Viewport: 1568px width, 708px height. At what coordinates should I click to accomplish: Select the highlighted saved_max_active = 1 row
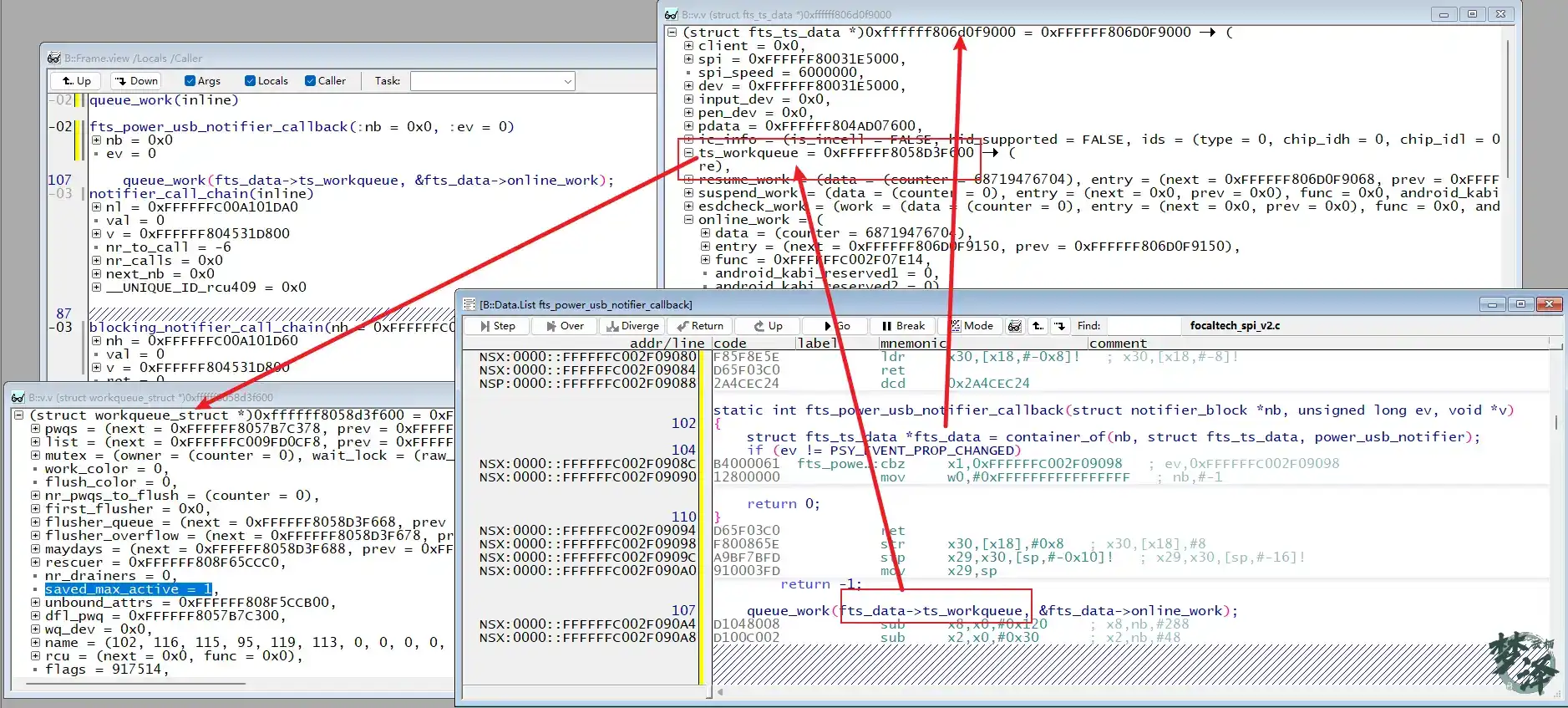point(129,589)
